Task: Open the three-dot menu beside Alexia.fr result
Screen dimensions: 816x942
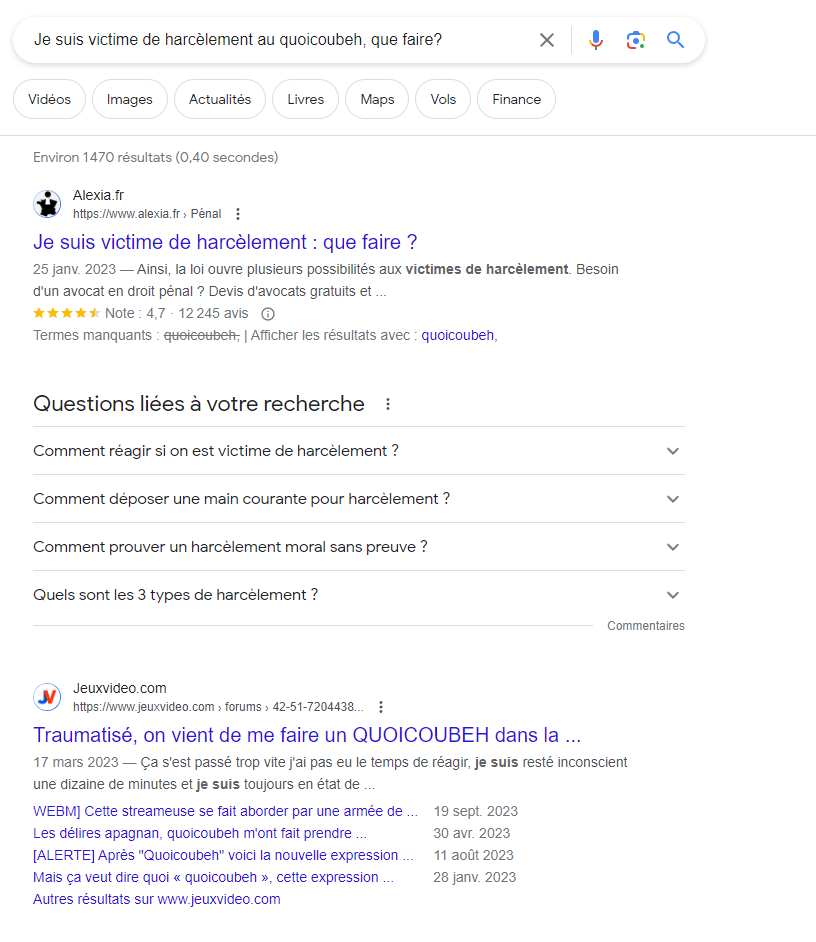Action: [x=238, y=214]
